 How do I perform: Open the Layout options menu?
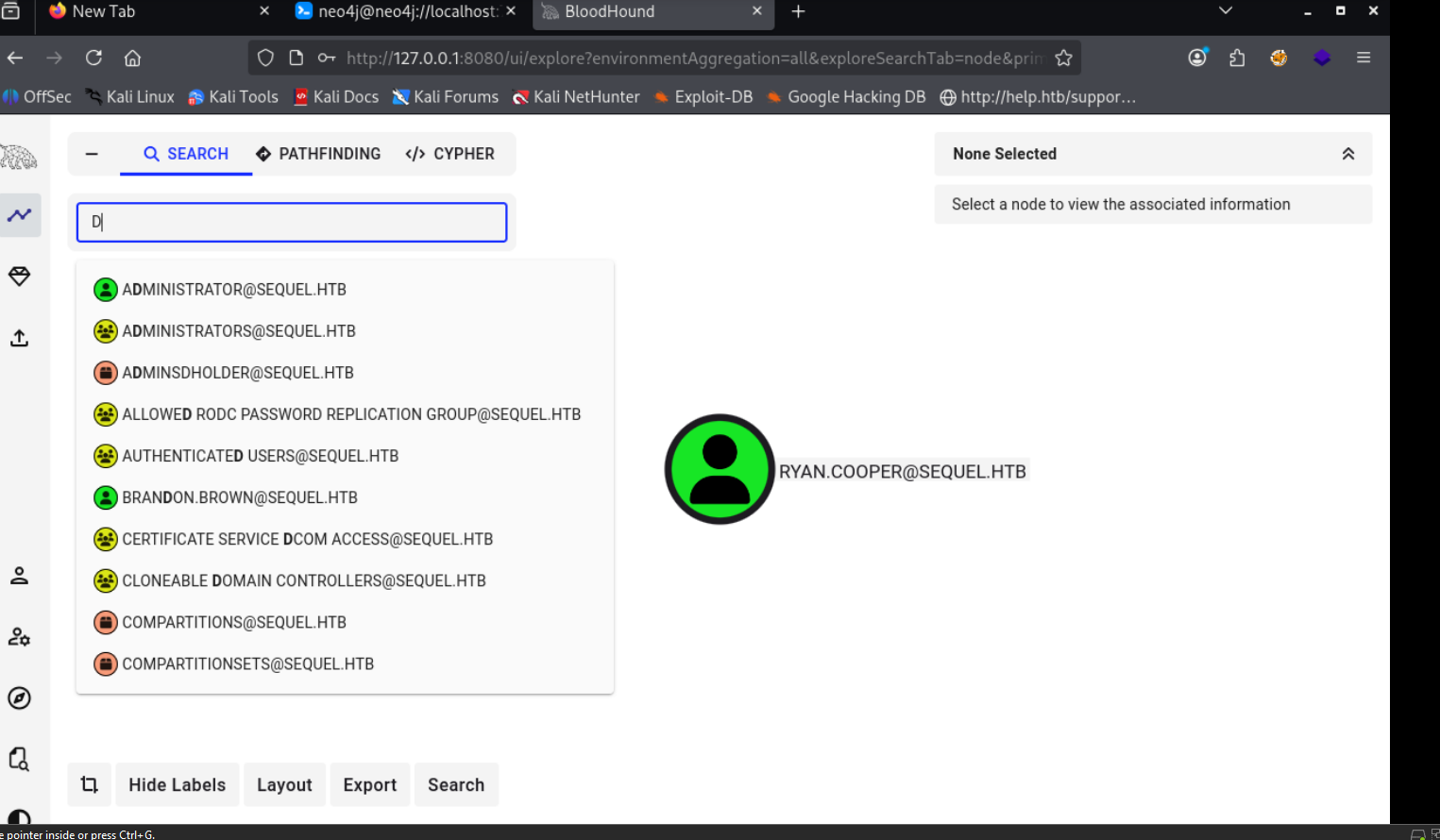pyautogui.click(x=284, y=784)
